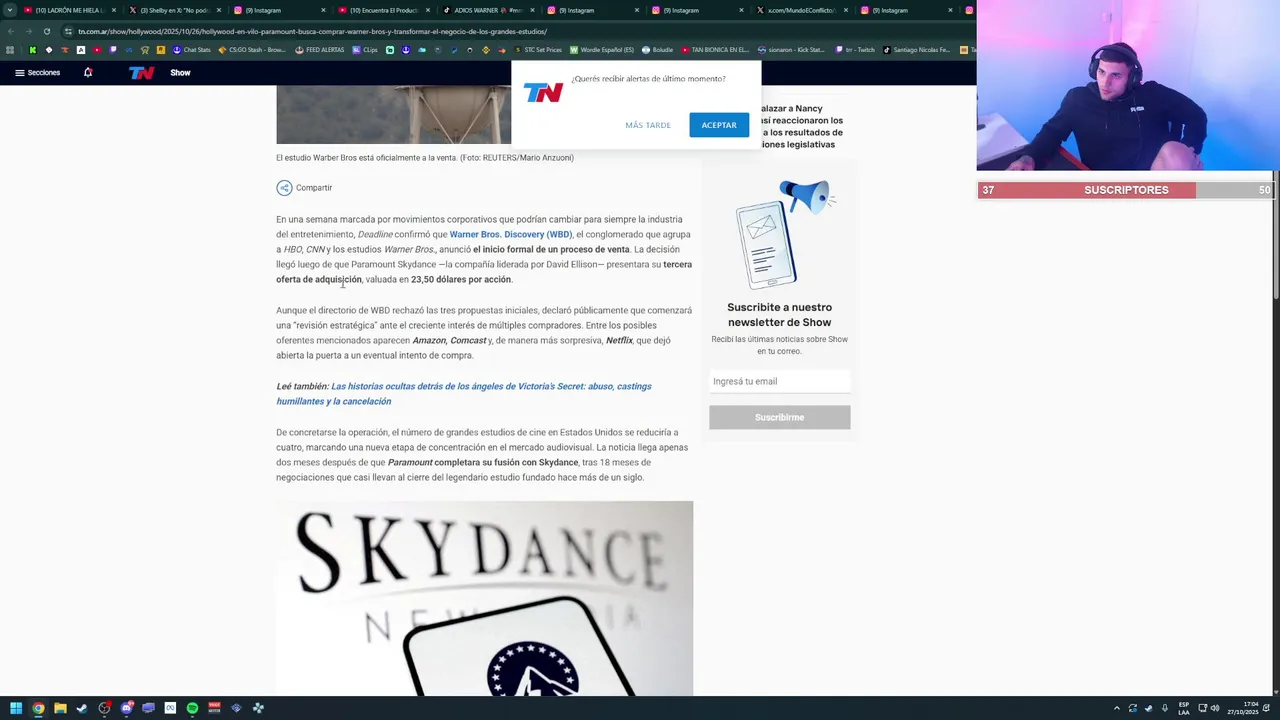The height and width of the screenshot is (720, 1280).
Task: Click the browser address bar URL
Action: [312, 31]
